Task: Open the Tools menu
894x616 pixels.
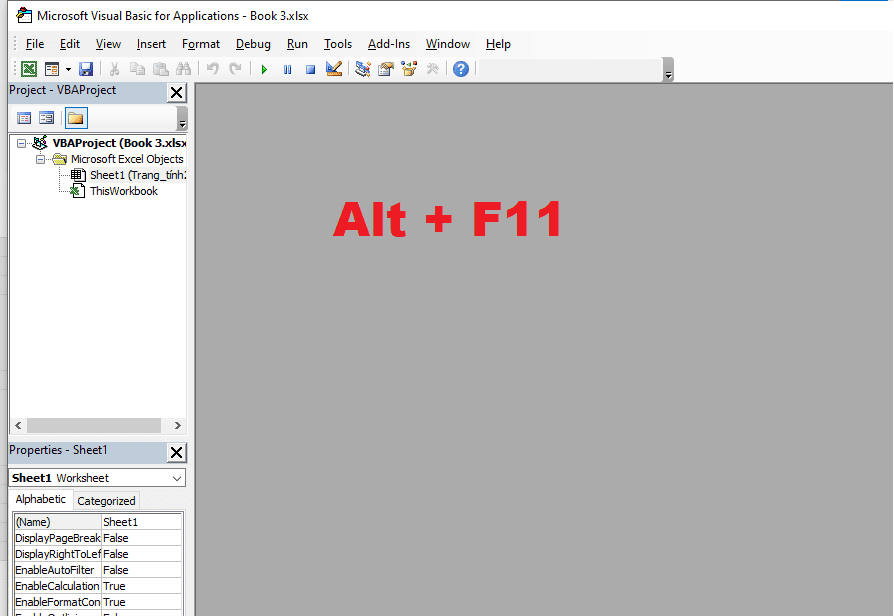Action: pos(338,44)
